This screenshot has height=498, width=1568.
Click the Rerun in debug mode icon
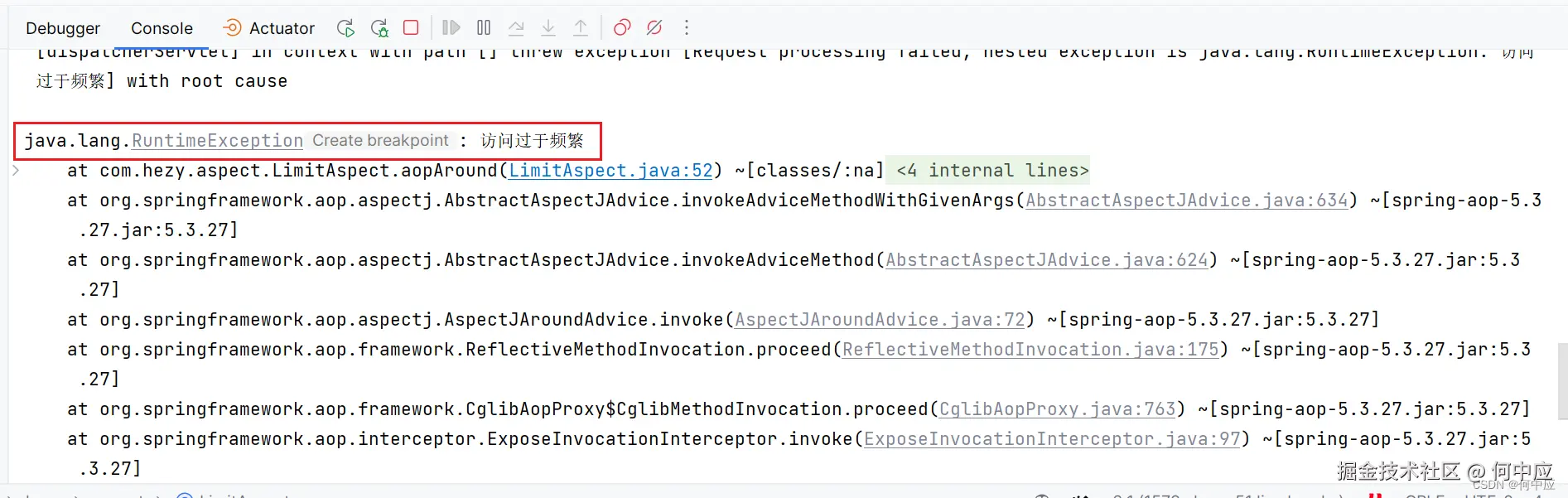pos(379,28)
